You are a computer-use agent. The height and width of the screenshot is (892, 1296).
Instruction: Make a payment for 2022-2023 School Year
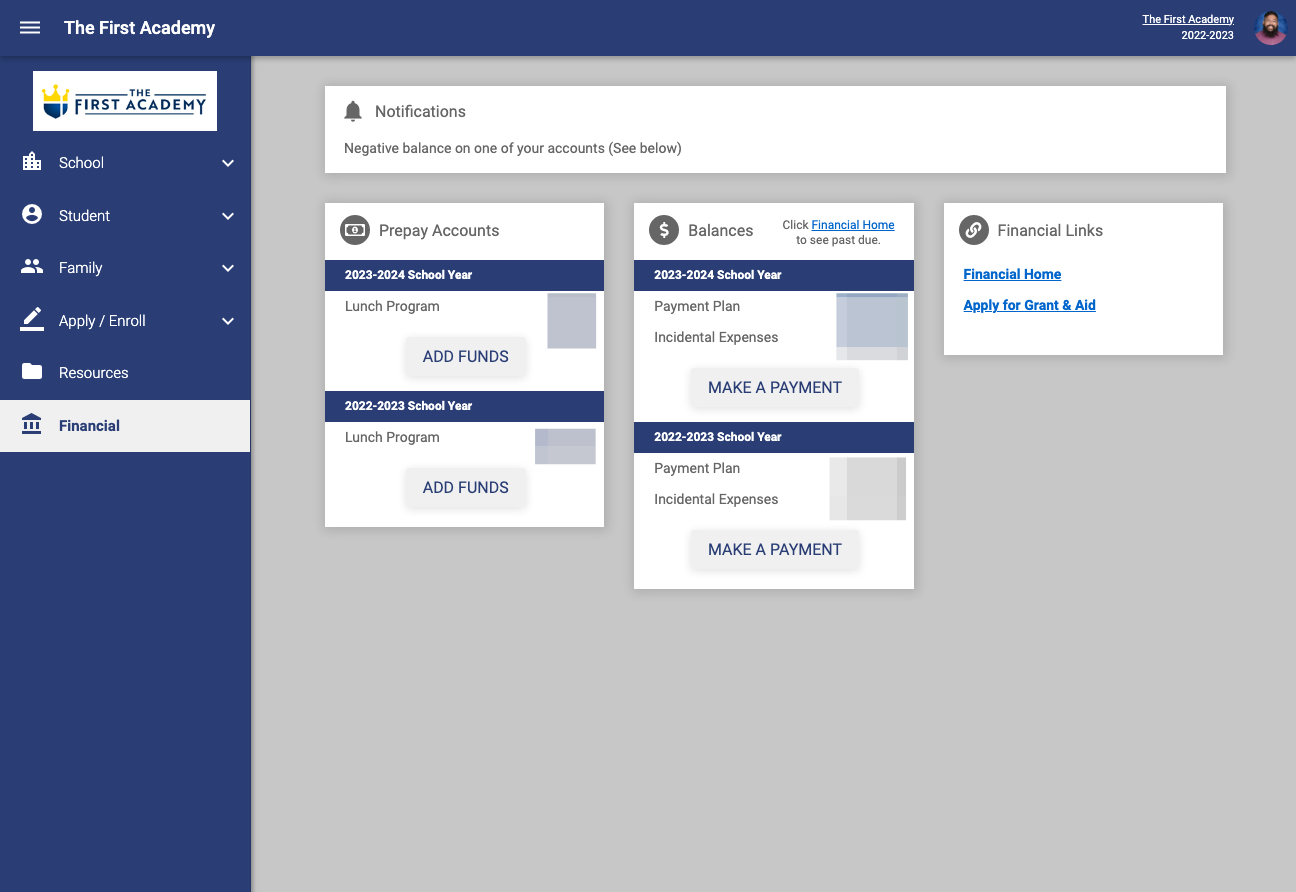tap(774, 550)
